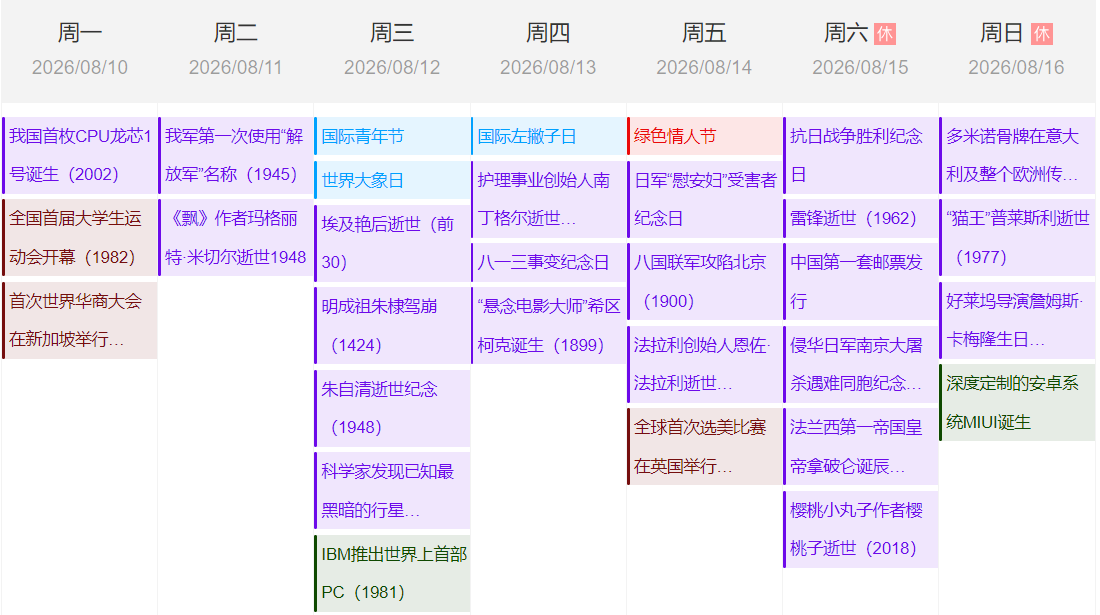Viewport: 1100px width, 615px height.
Task: Open the 世界大象日 entry
Action: coord(392,180)
